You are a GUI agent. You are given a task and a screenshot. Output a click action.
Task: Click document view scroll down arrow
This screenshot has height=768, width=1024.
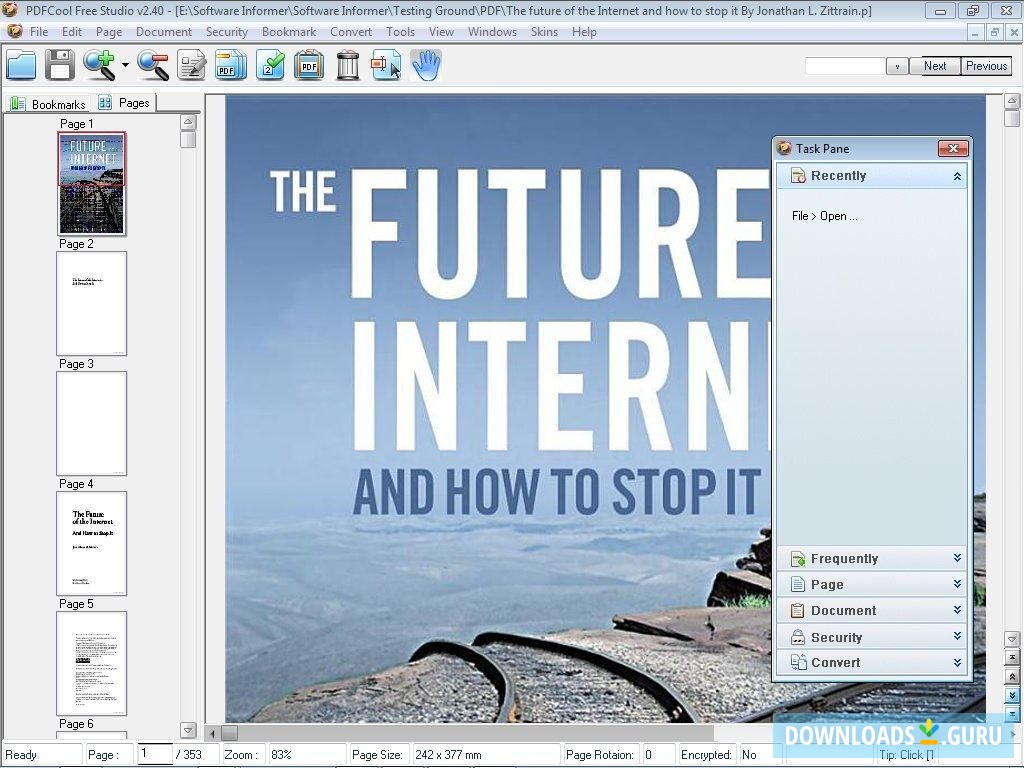click(1012, 638)
